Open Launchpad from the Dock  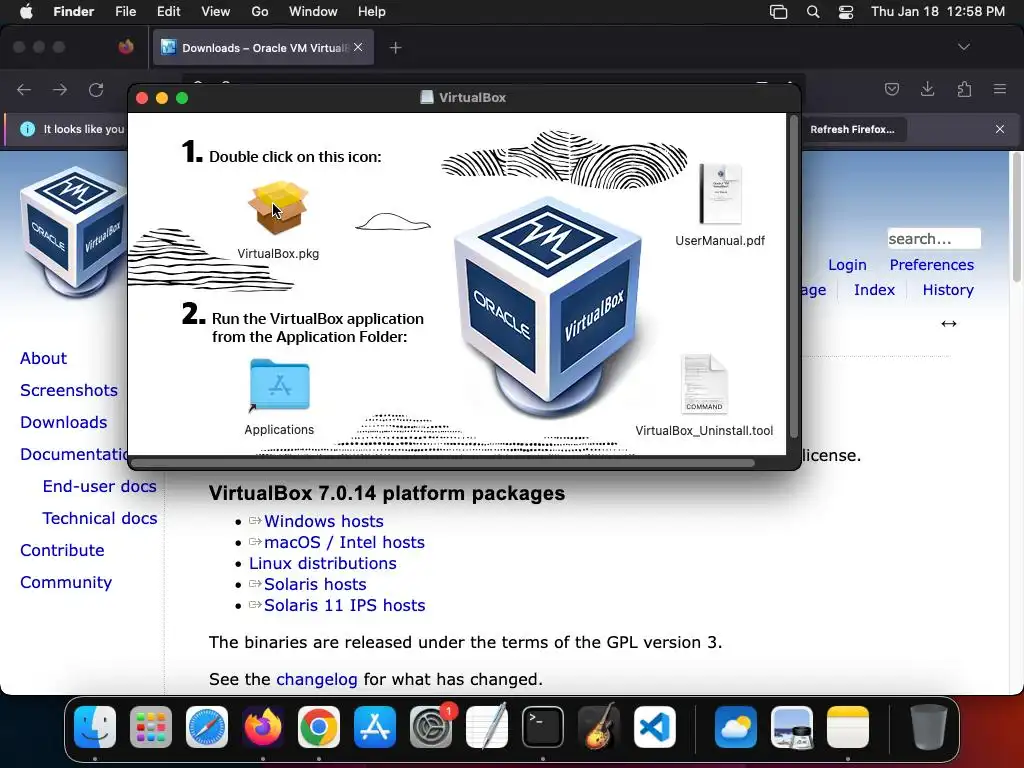click(x=151, y=727)
